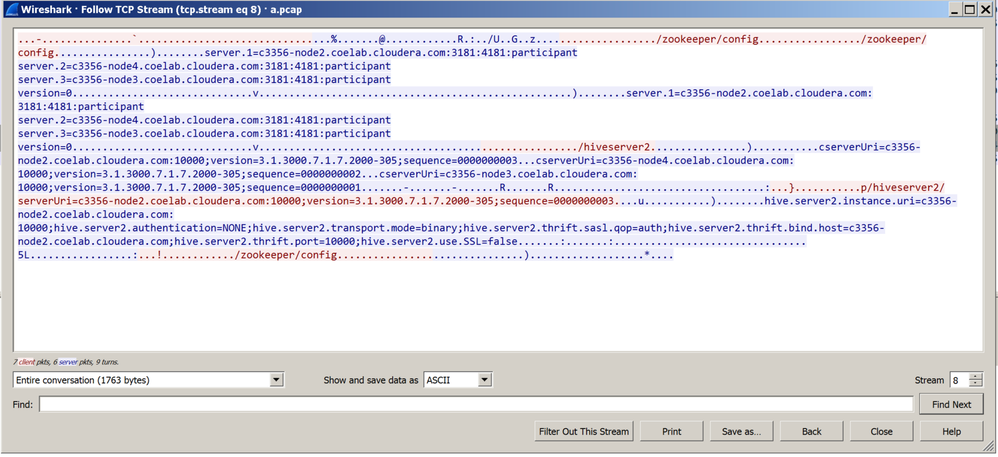Click the first '/zookeeper/config' text on top line
The height and width of the screenshot is (457, 998).
click(709, 39)
